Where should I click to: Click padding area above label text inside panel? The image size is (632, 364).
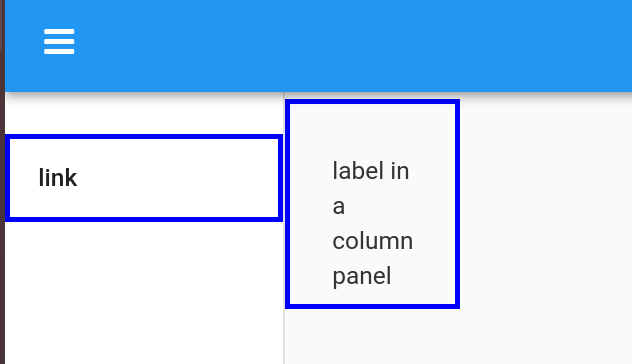point(372,131)
